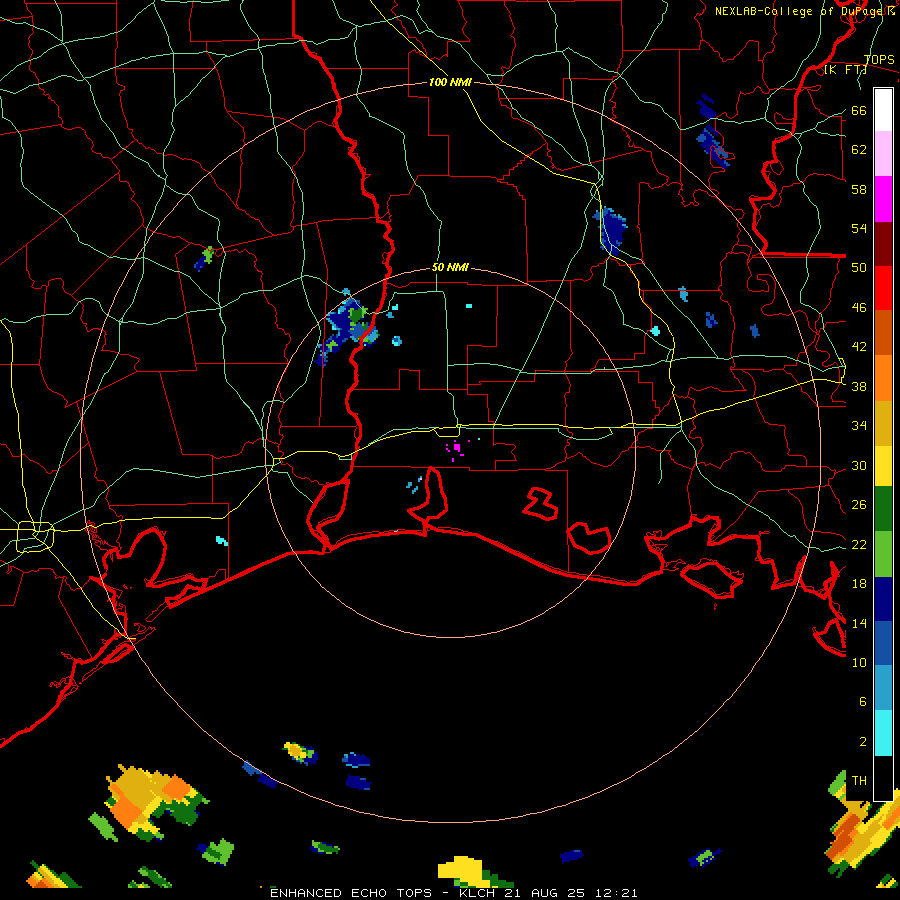The height and width of the screenshot is (900, 900).
Task: Pick the dark orange legend band
Action: point(883,332)
